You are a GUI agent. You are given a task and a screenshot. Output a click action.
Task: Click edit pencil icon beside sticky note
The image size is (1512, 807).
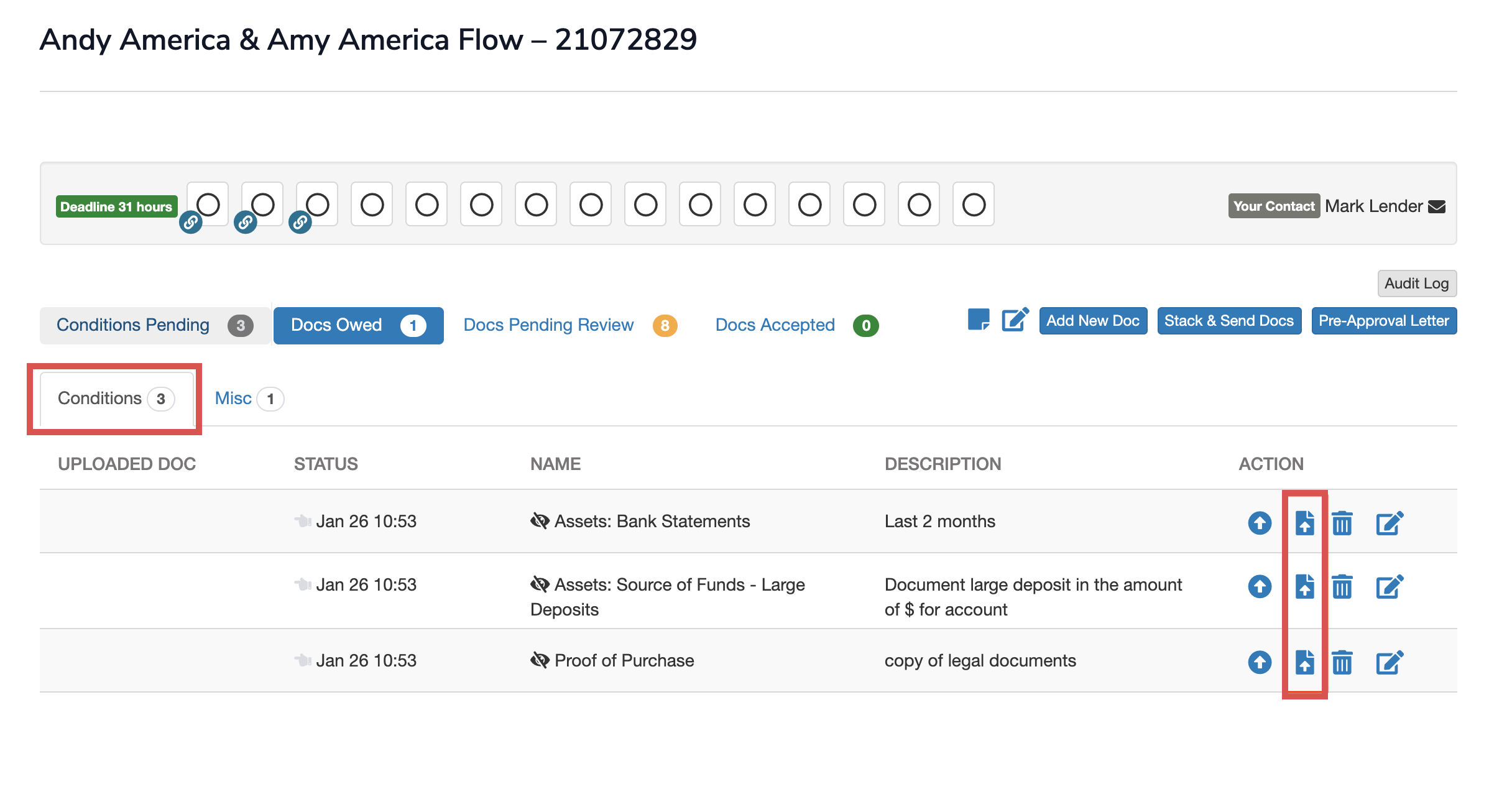1015,320
